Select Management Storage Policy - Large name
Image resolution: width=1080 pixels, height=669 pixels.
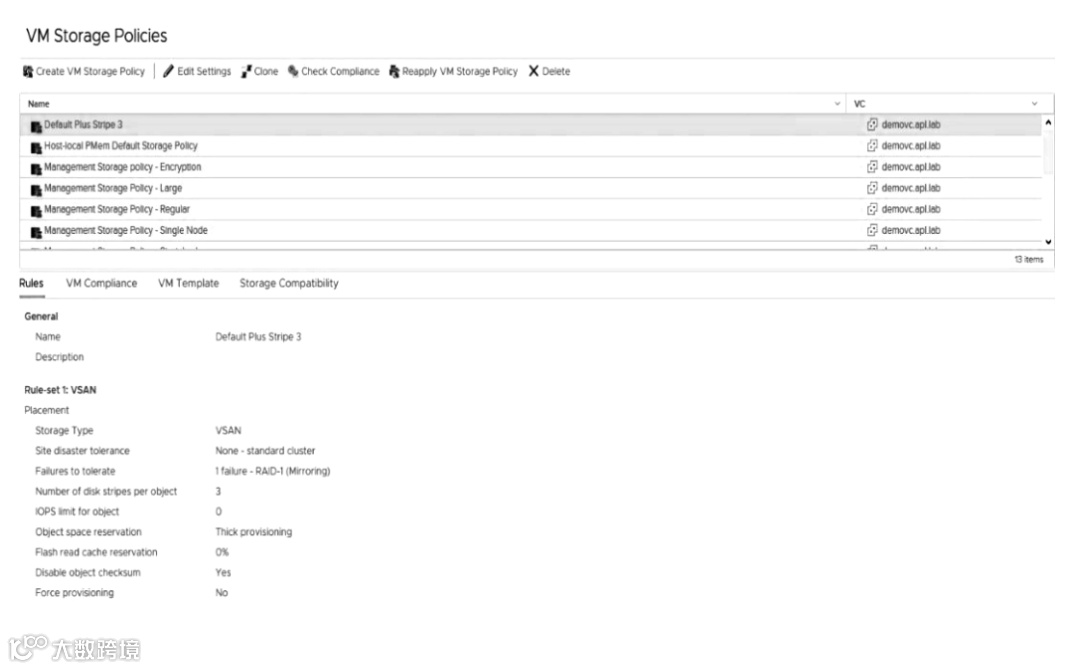click(x=113, y=188)
